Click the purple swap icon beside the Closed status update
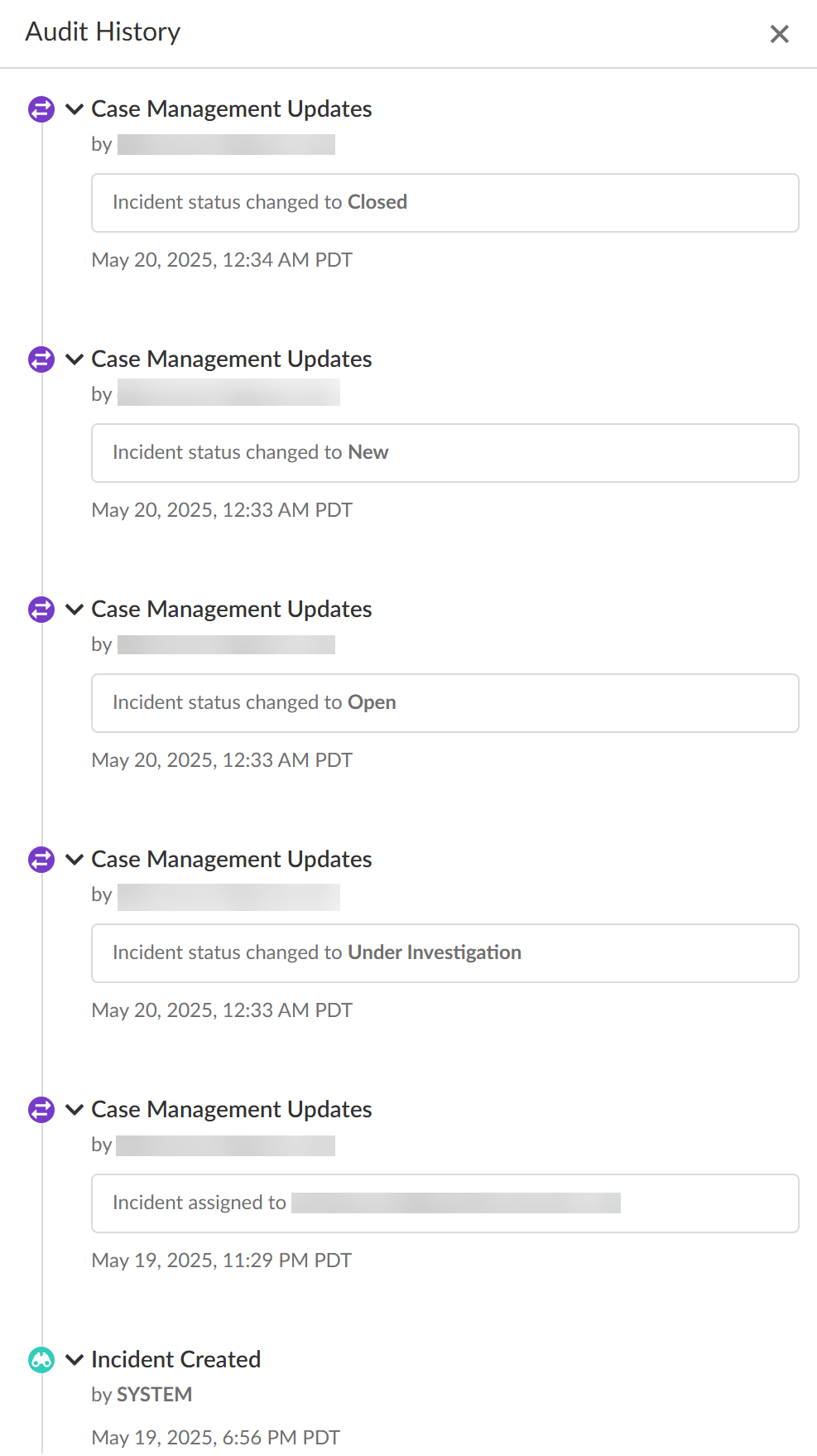This screenshot has height=1456, width=817. point(41,109)
